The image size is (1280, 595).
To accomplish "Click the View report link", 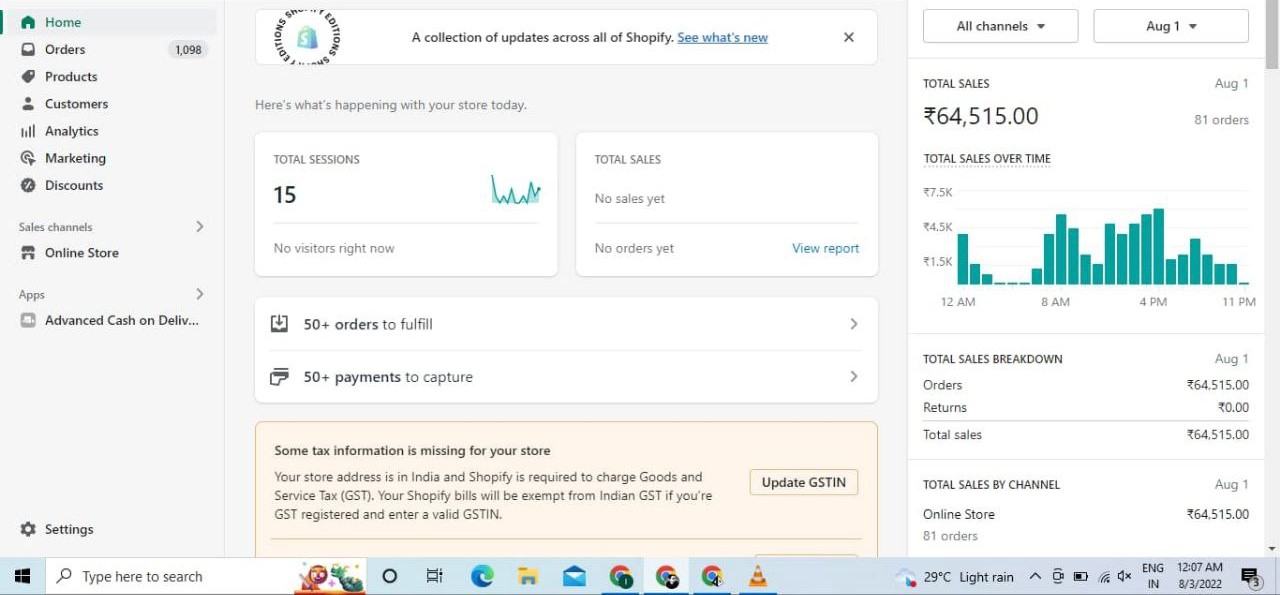I will 825,248.
